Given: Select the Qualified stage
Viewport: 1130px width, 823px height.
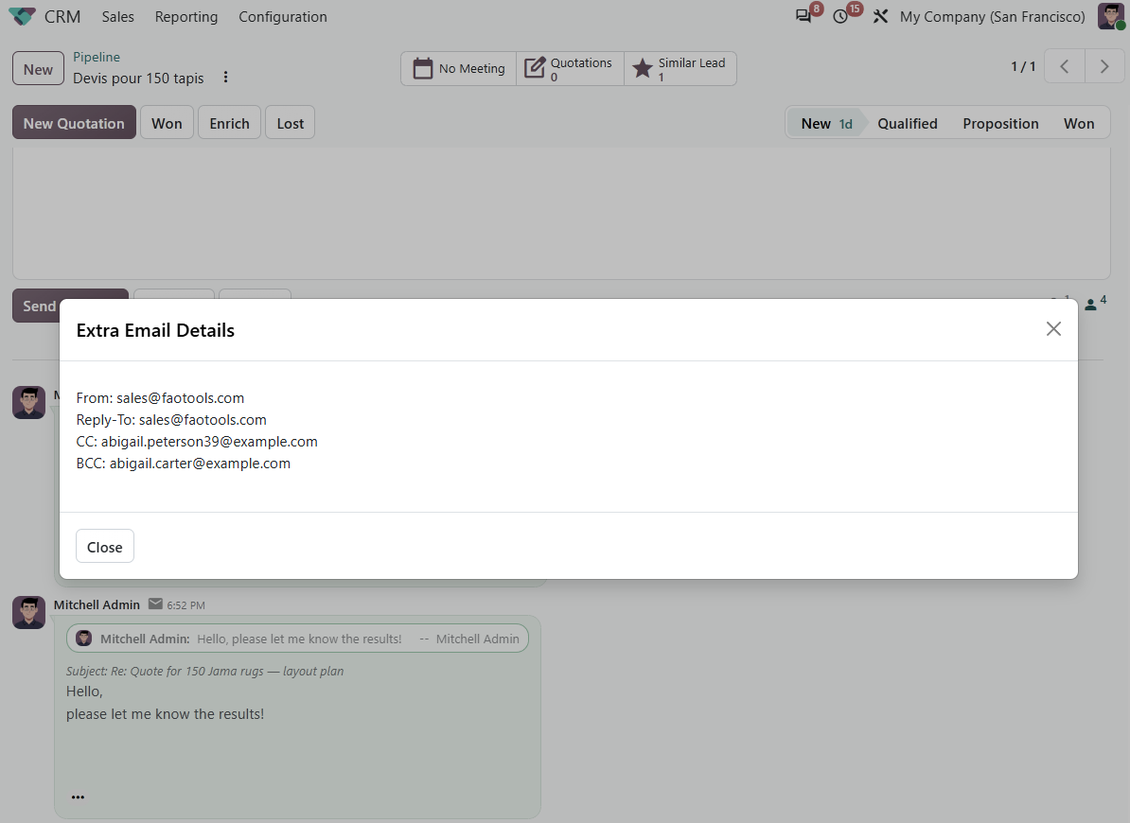Looking at the screenshot, I should click(907, 123).
